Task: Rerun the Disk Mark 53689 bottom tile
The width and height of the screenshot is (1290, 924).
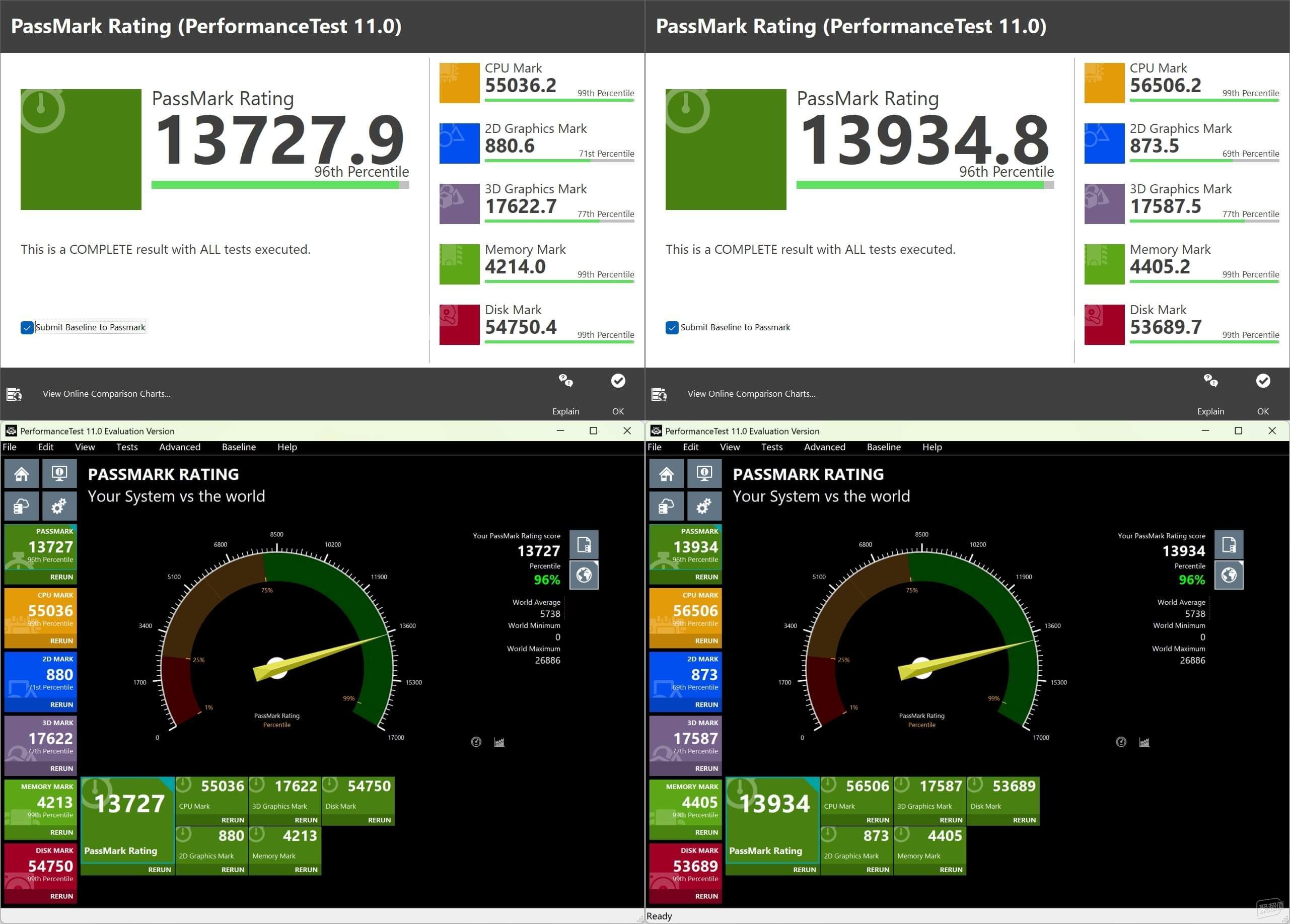Action: click(1024, 820)
